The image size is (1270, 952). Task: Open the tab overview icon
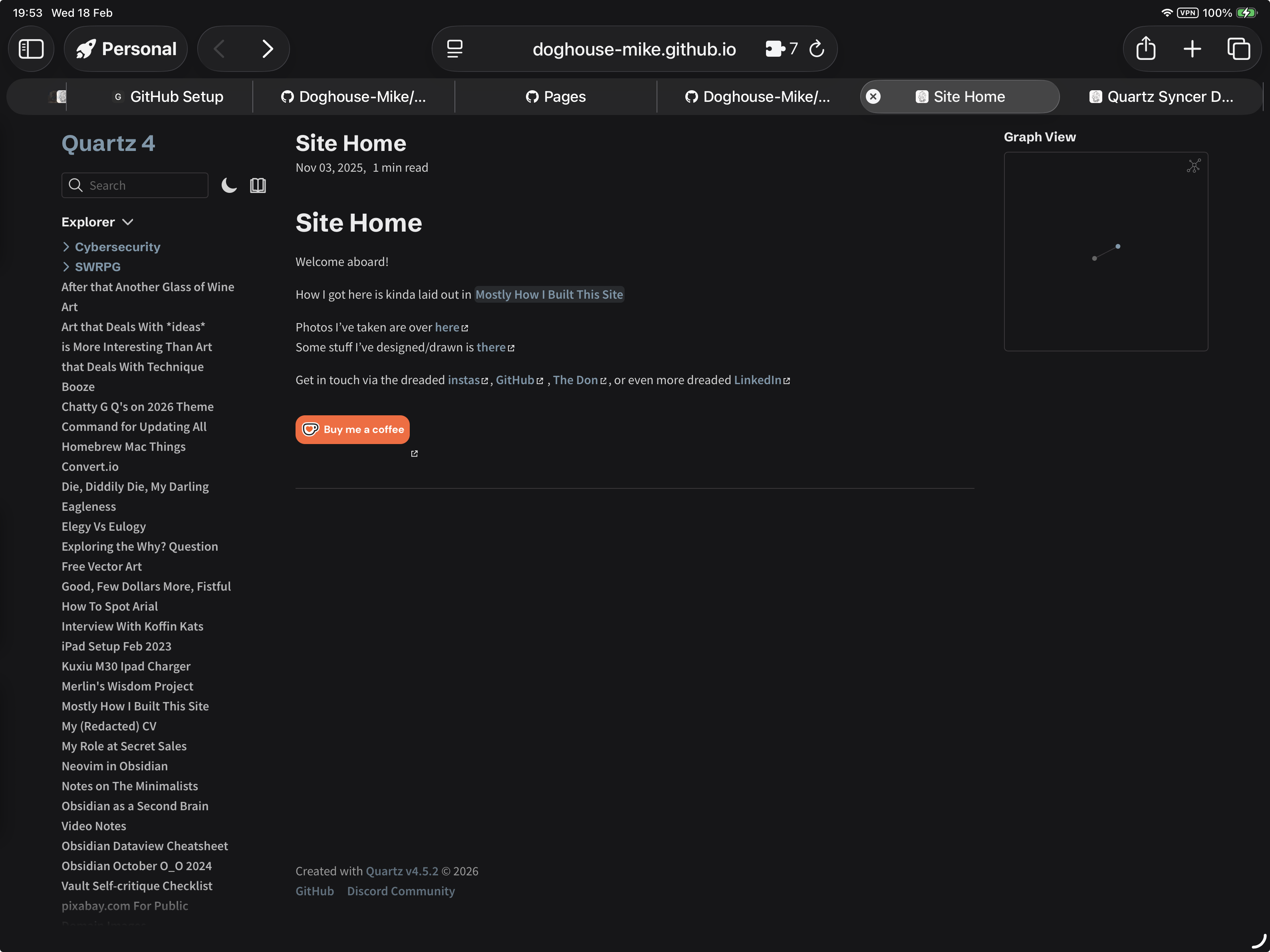pyautogui.click(x=1238, y=49)
